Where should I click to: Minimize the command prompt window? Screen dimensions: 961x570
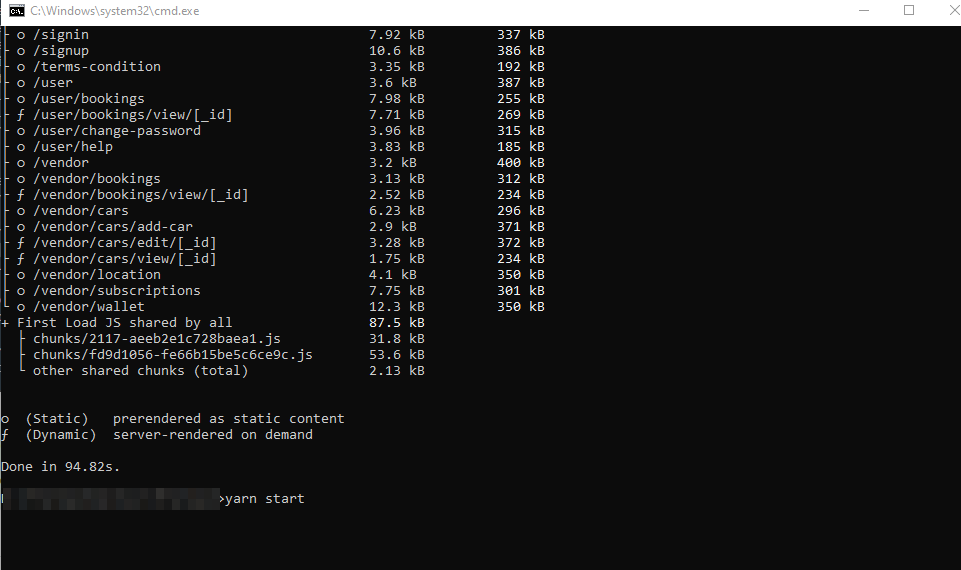[863, 10]
